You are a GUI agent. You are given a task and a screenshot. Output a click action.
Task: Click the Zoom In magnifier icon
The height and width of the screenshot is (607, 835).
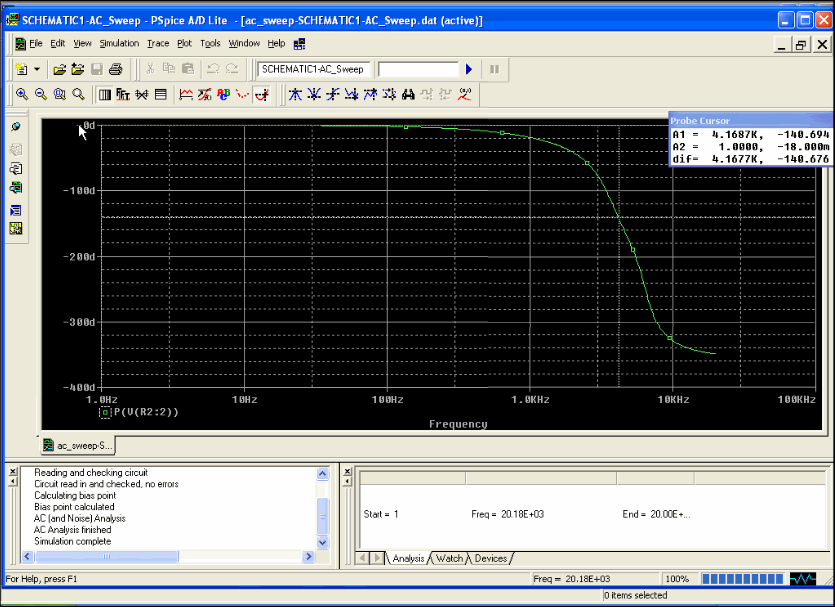click(22, 95)
